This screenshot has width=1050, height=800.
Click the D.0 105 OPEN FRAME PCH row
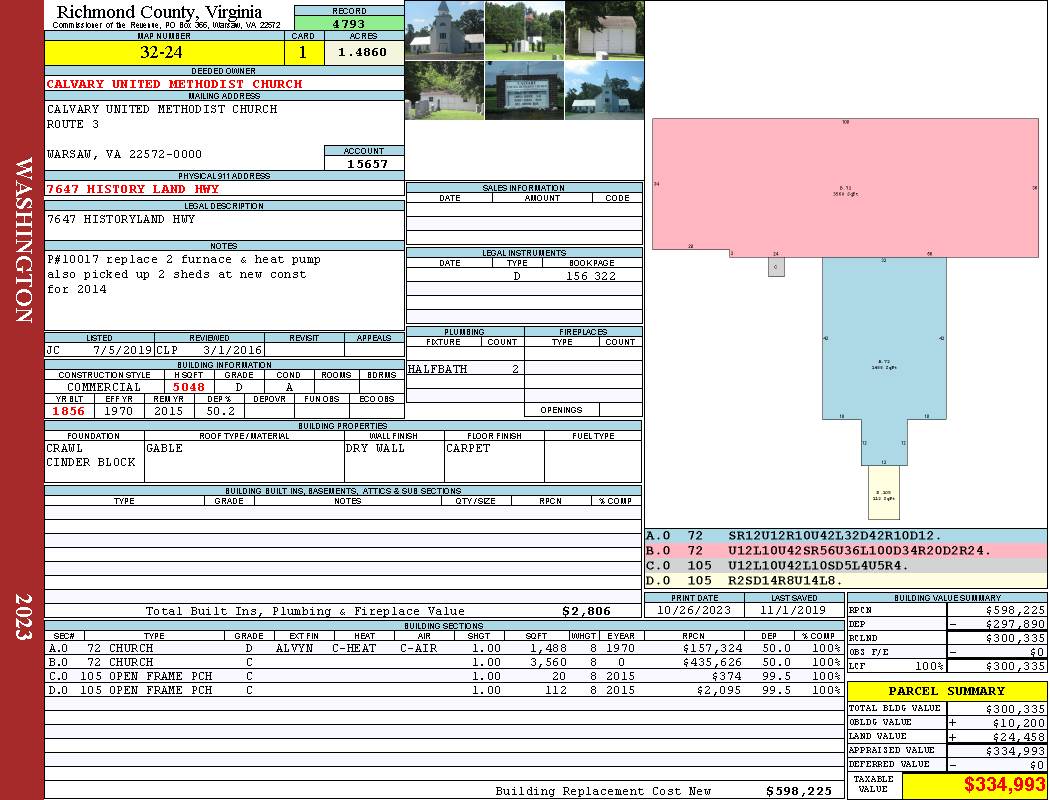coord(443,690)
